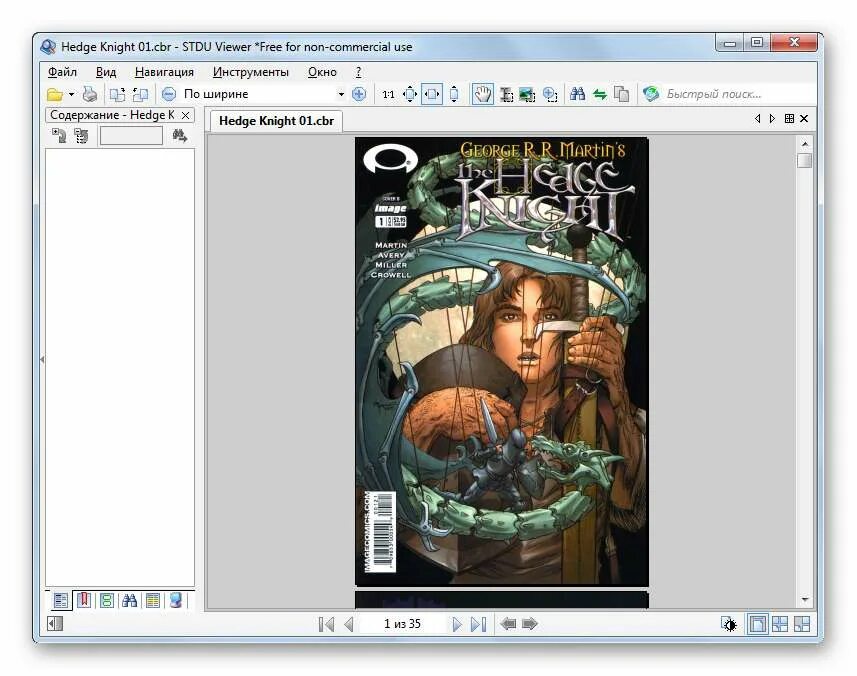Click the Print icon in toolbar
Viewport: 857px width, 676px height.
[x=90, y=95]
